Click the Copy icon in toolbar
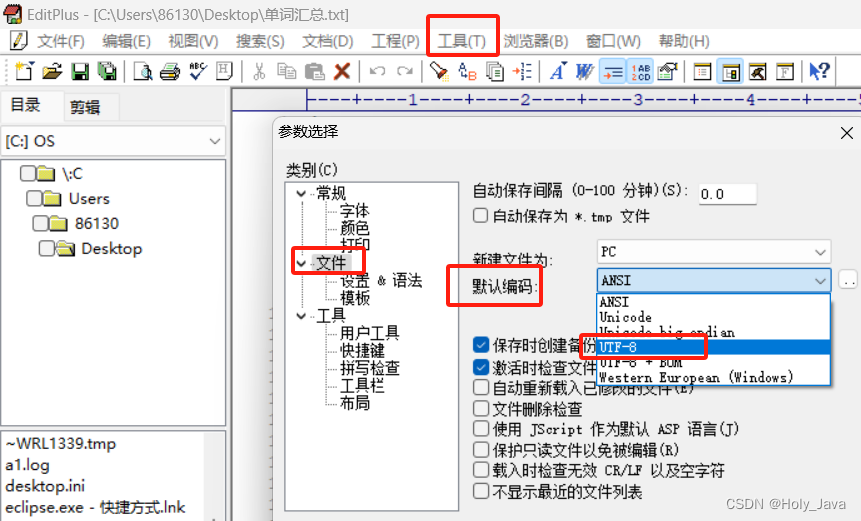Screen dimensions: 861x521 (x=286, y=71)
